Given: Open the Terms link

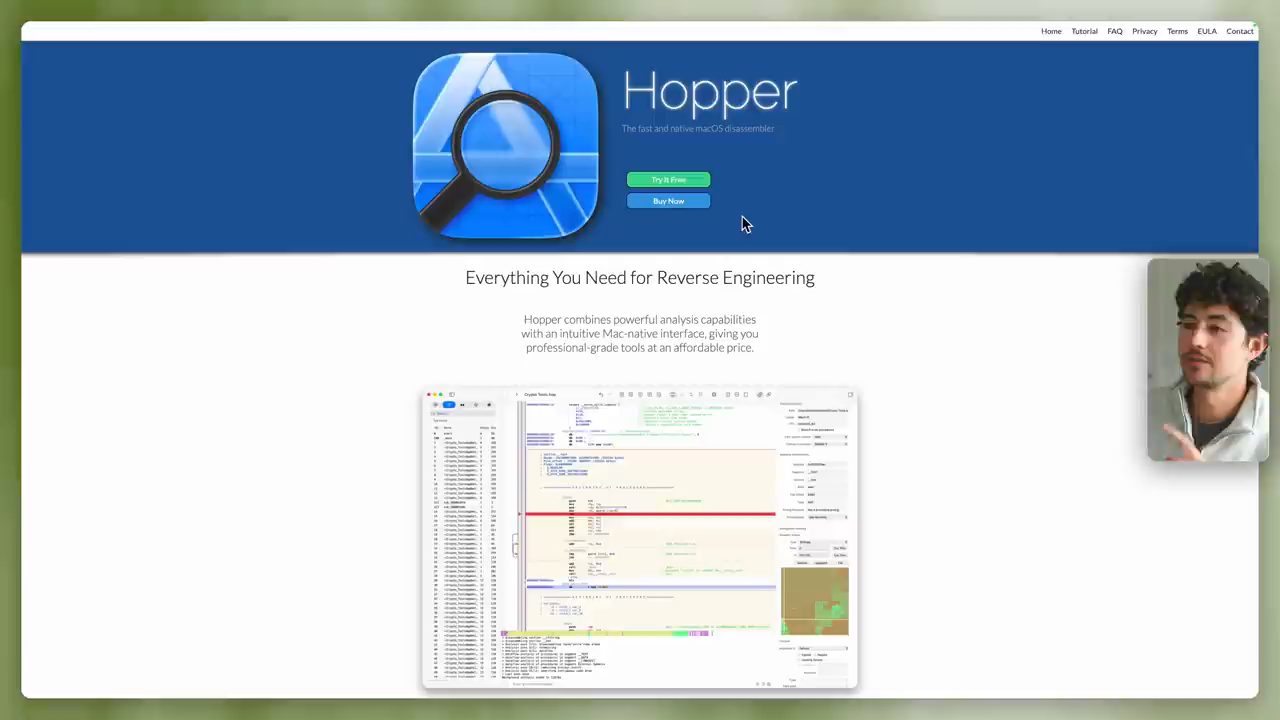Looking at the screenshot, I should click(1177, 31).
